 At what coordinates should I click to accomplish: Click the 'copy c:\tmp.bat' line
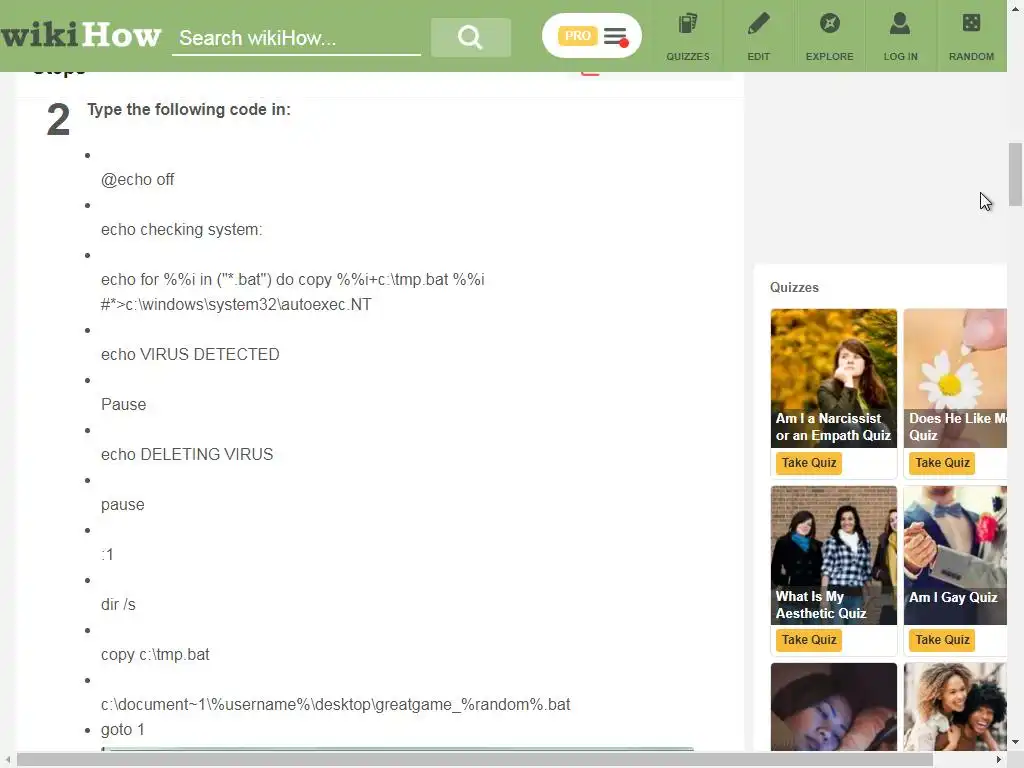155,654
